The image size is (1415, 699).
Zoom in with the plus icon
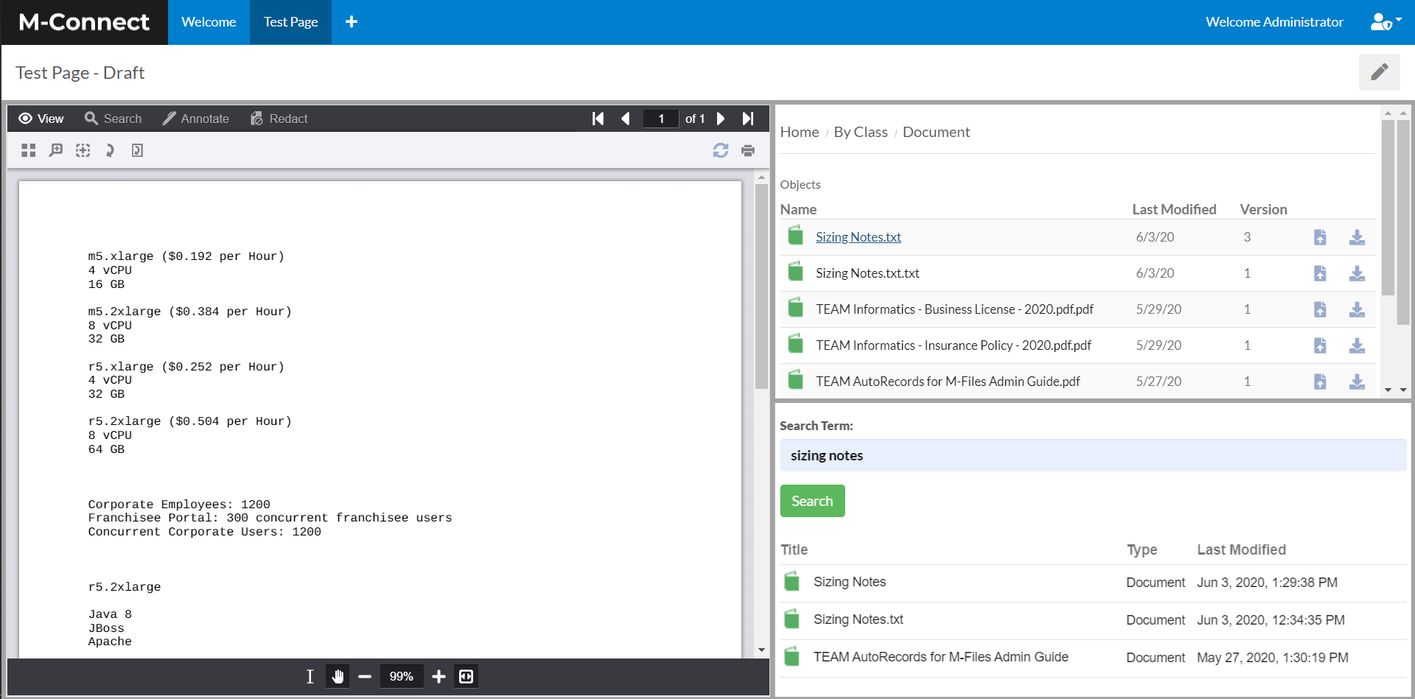(x=438, y=677)
